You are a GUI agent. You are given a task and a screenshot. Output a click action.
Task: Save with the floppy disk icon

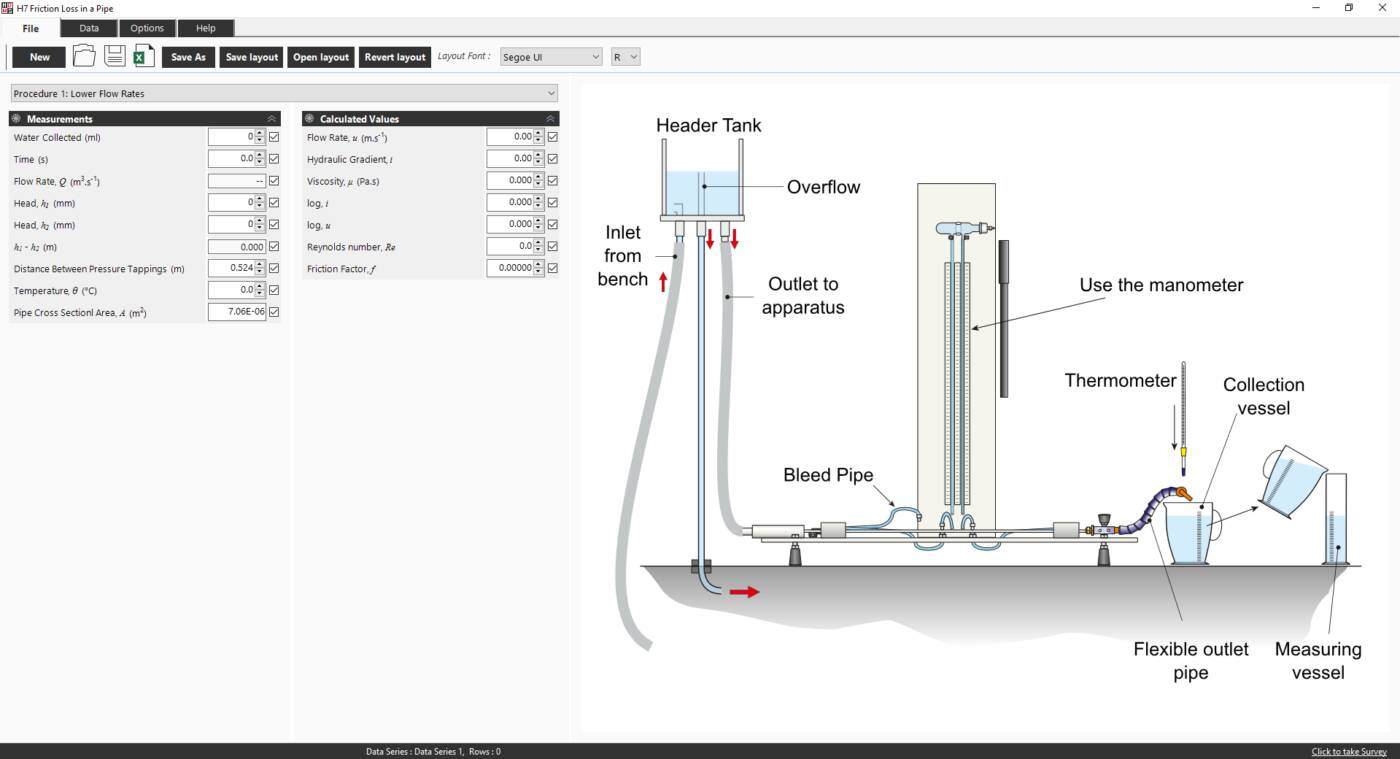[115, 56]
